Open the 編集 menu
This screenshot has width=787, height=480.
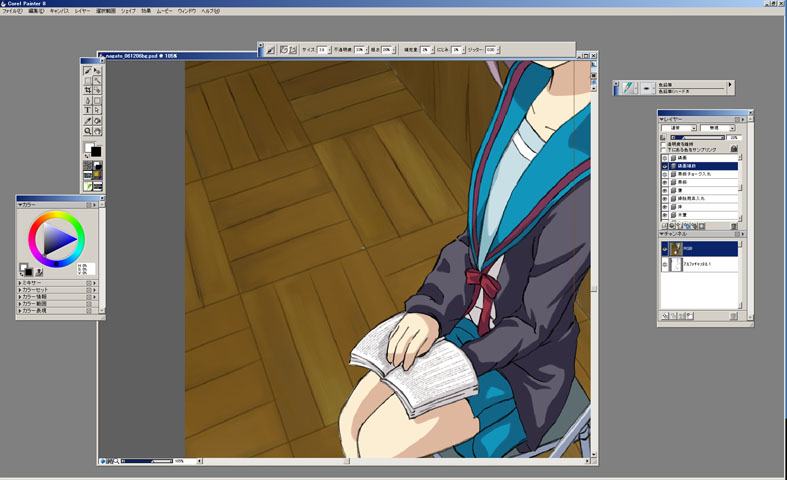coord(36,11)
